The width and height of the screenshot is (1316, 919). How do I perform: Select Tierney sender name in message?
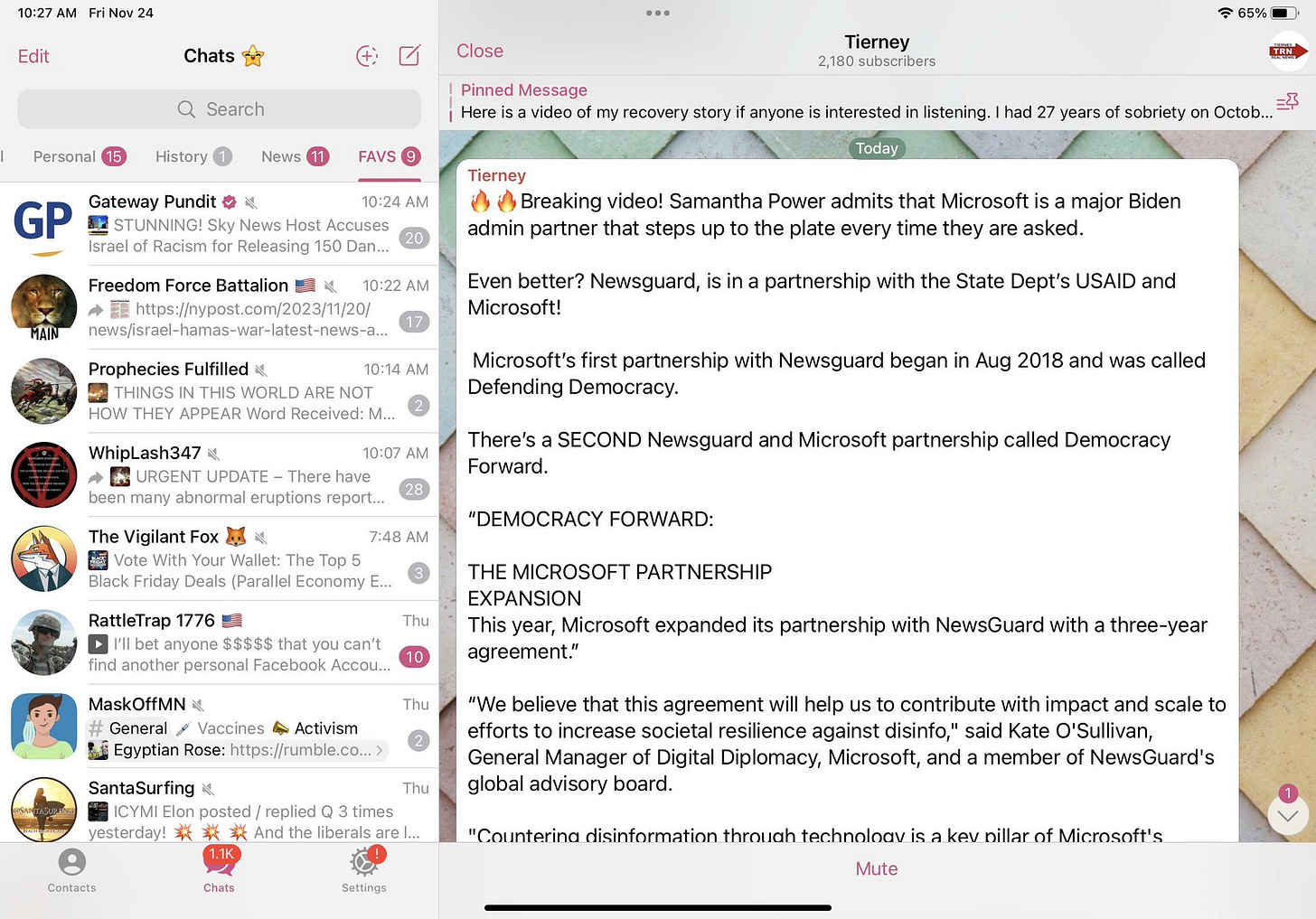click(x=496, y=175)
